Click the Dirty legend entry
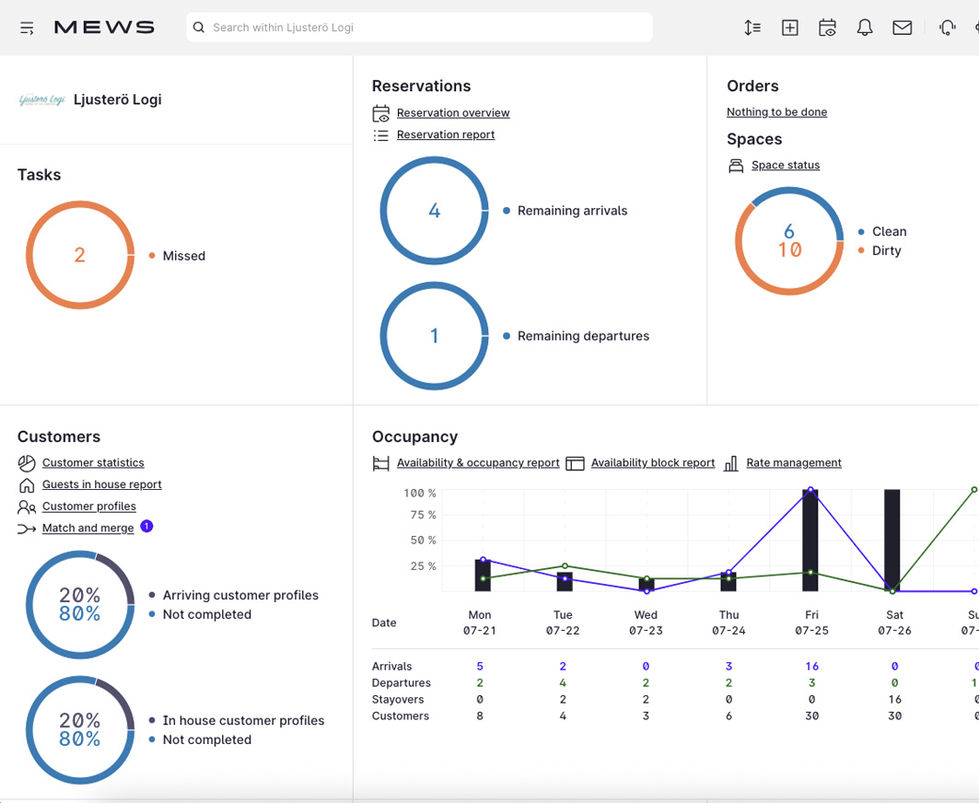The height and width of the screenshot is (803, 979). pos(886,251)
